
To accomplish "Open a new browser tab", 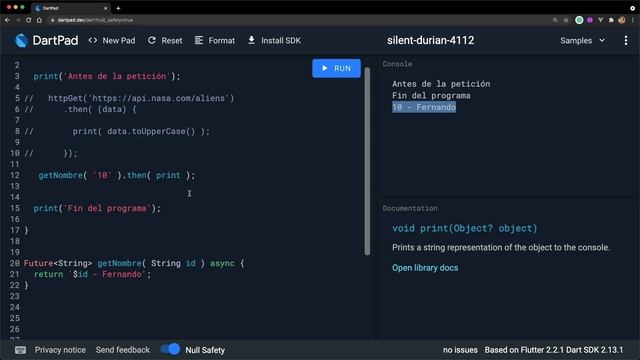I will (x=118, y=8).
